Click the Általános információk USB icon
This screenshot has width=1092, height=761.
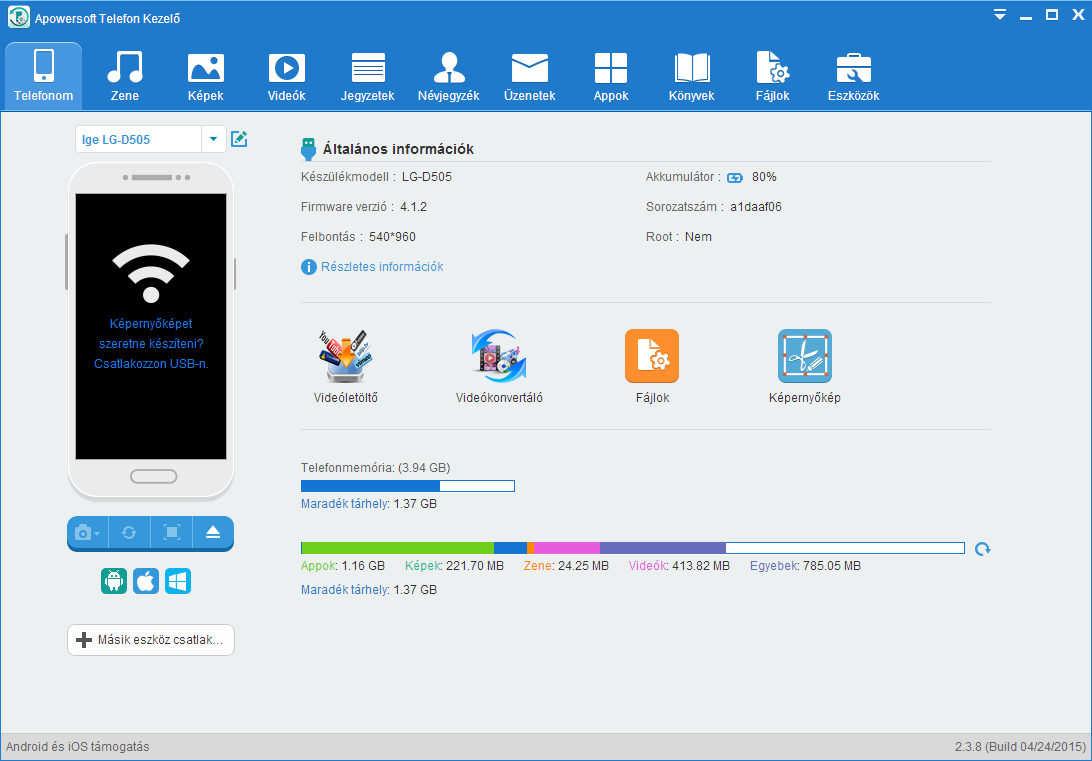(x=309, y=149)
